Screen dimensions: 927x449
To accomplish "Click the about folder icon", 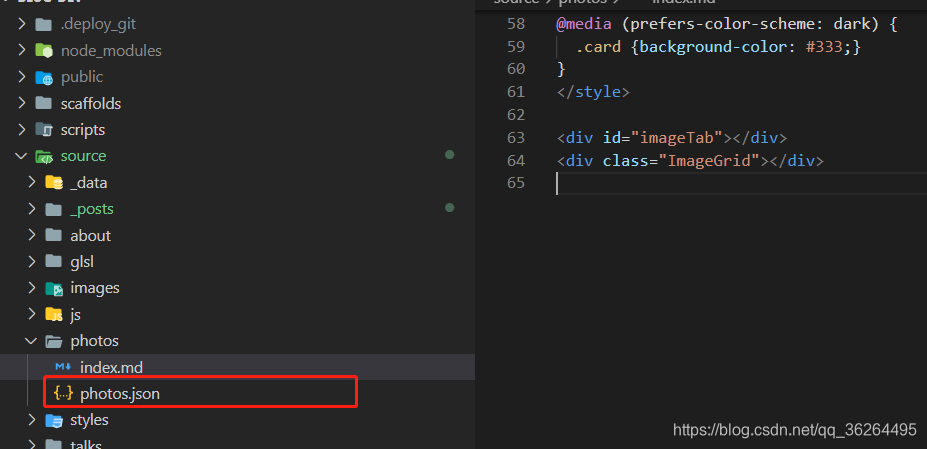I will pos(54,235).
